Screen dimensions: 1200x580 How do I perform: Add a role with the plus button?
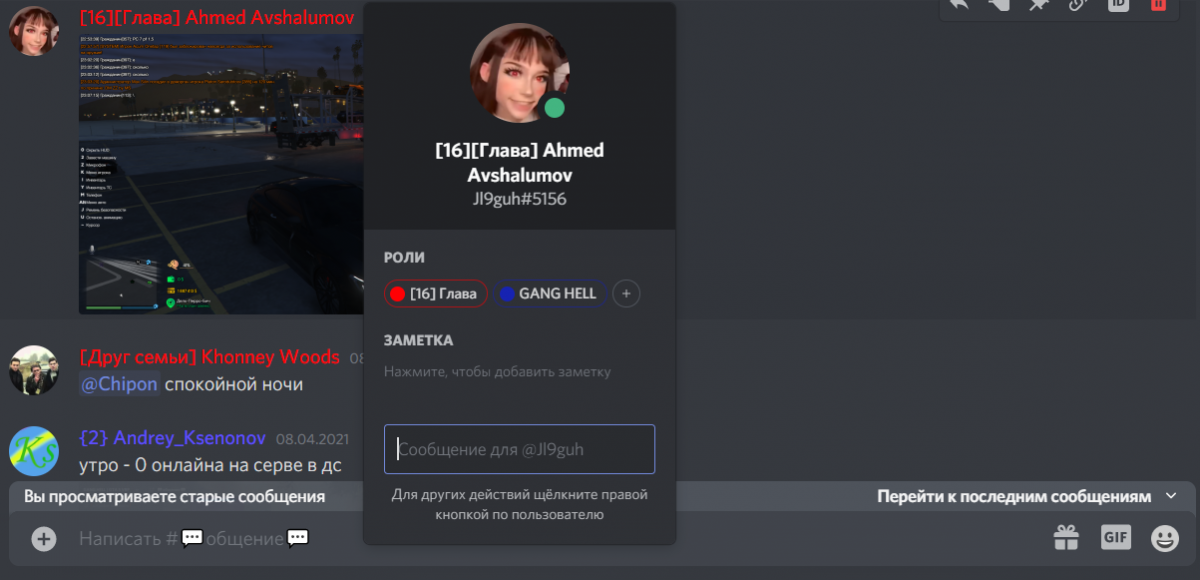pyautogui.click(x=626, y=294)
